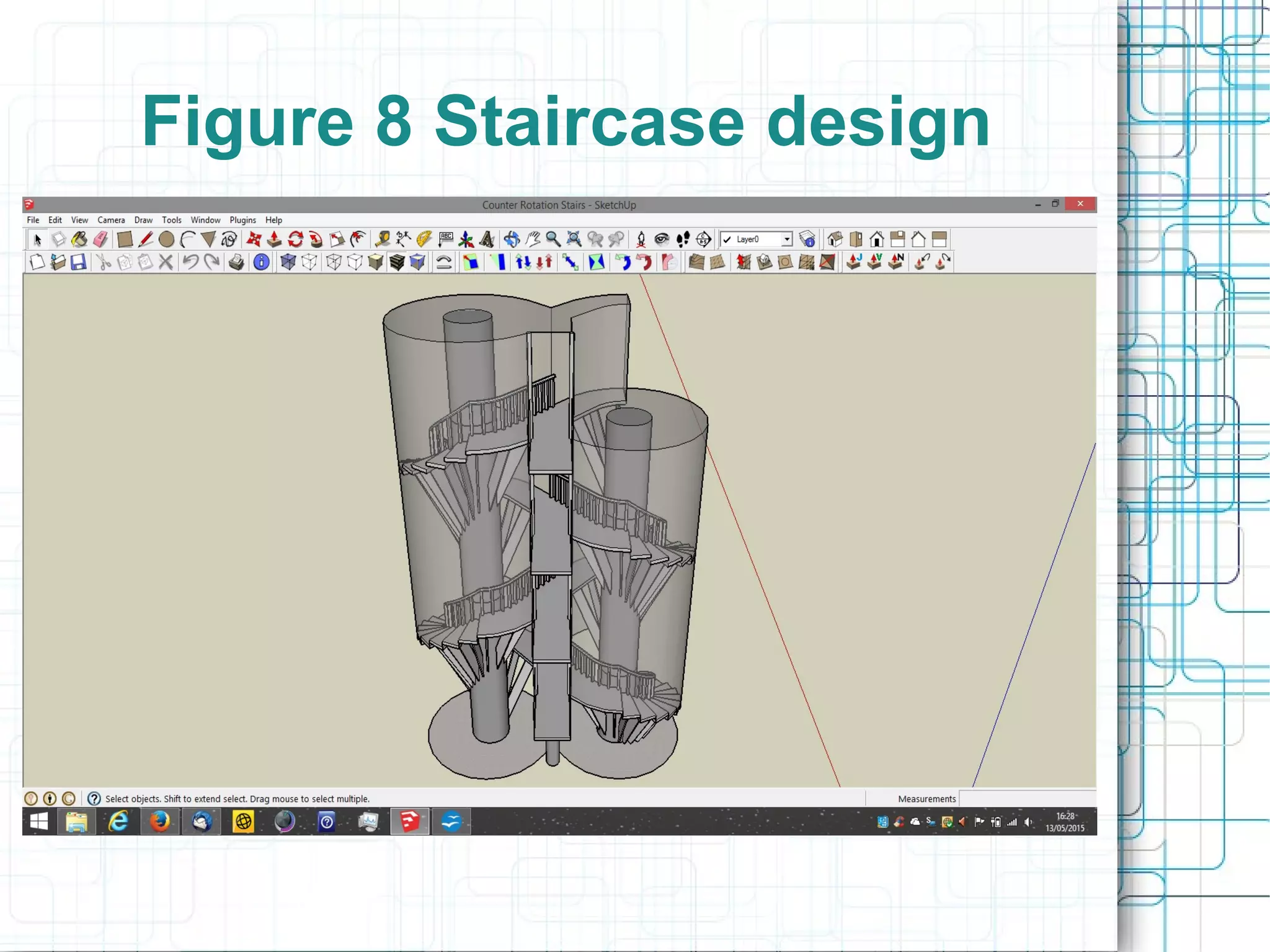Select the Scale tool
The height and width of the screenshot is (952, 1270).
click(x=337, y=239)
